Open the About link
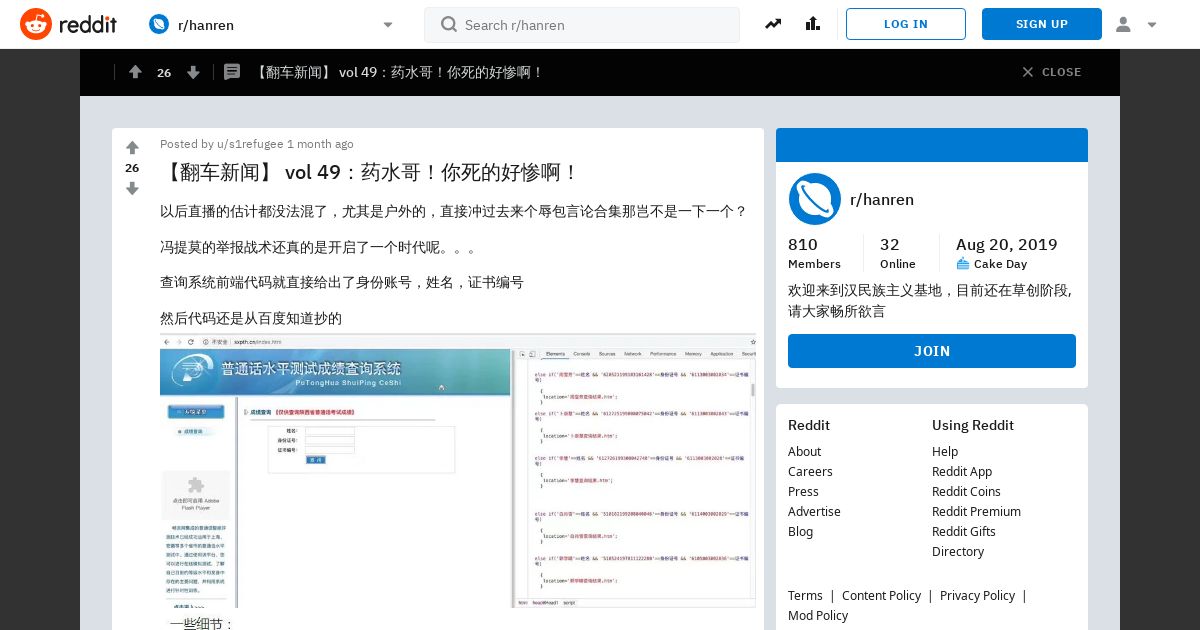This screenshot has width=1200, height=630. [x=804, y=451]
